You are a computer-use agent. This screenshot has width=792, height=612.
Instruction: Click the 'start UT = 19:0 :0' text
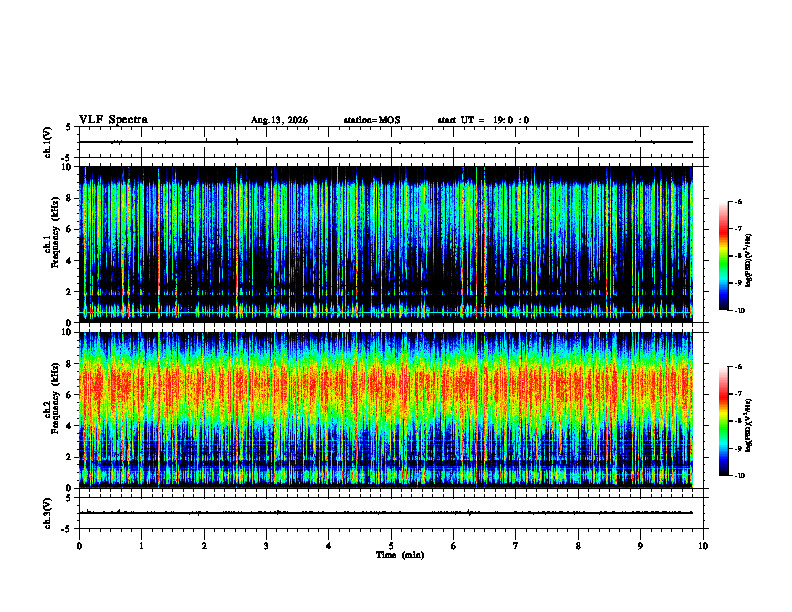pos(483,120)
